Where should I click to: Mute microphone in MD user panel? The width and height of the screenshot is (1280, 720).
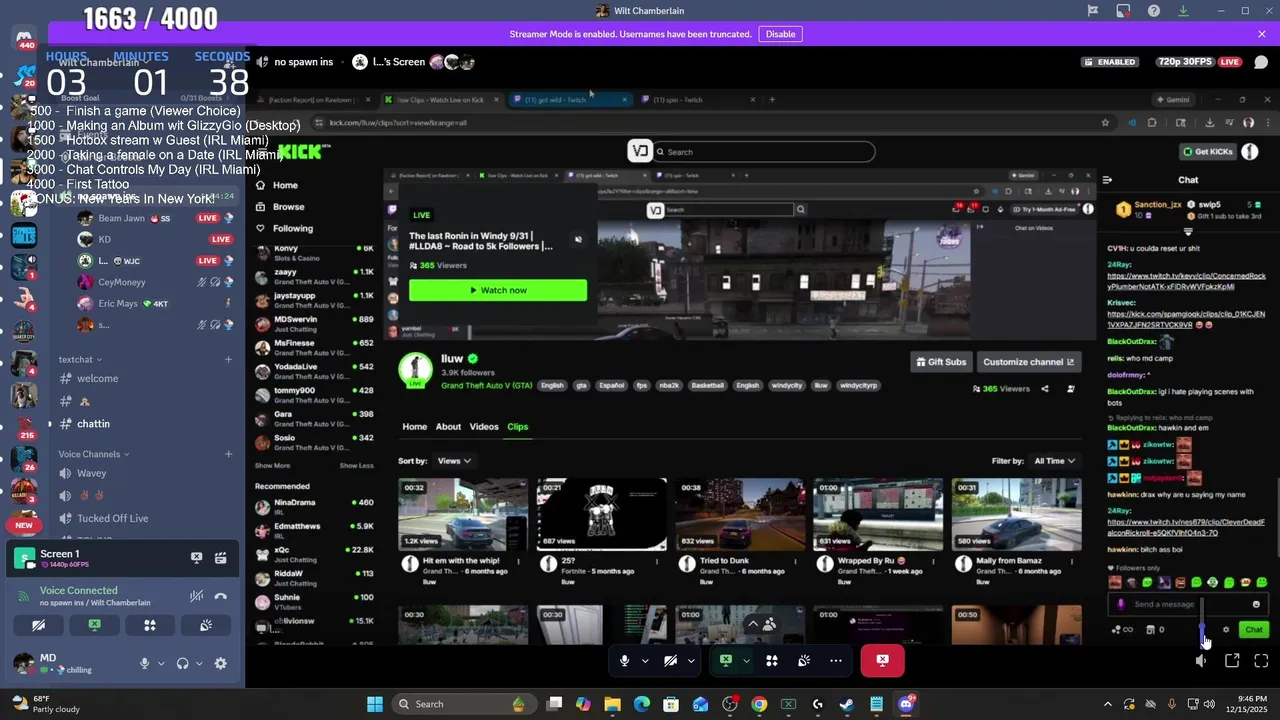click(x=145, y=663)
